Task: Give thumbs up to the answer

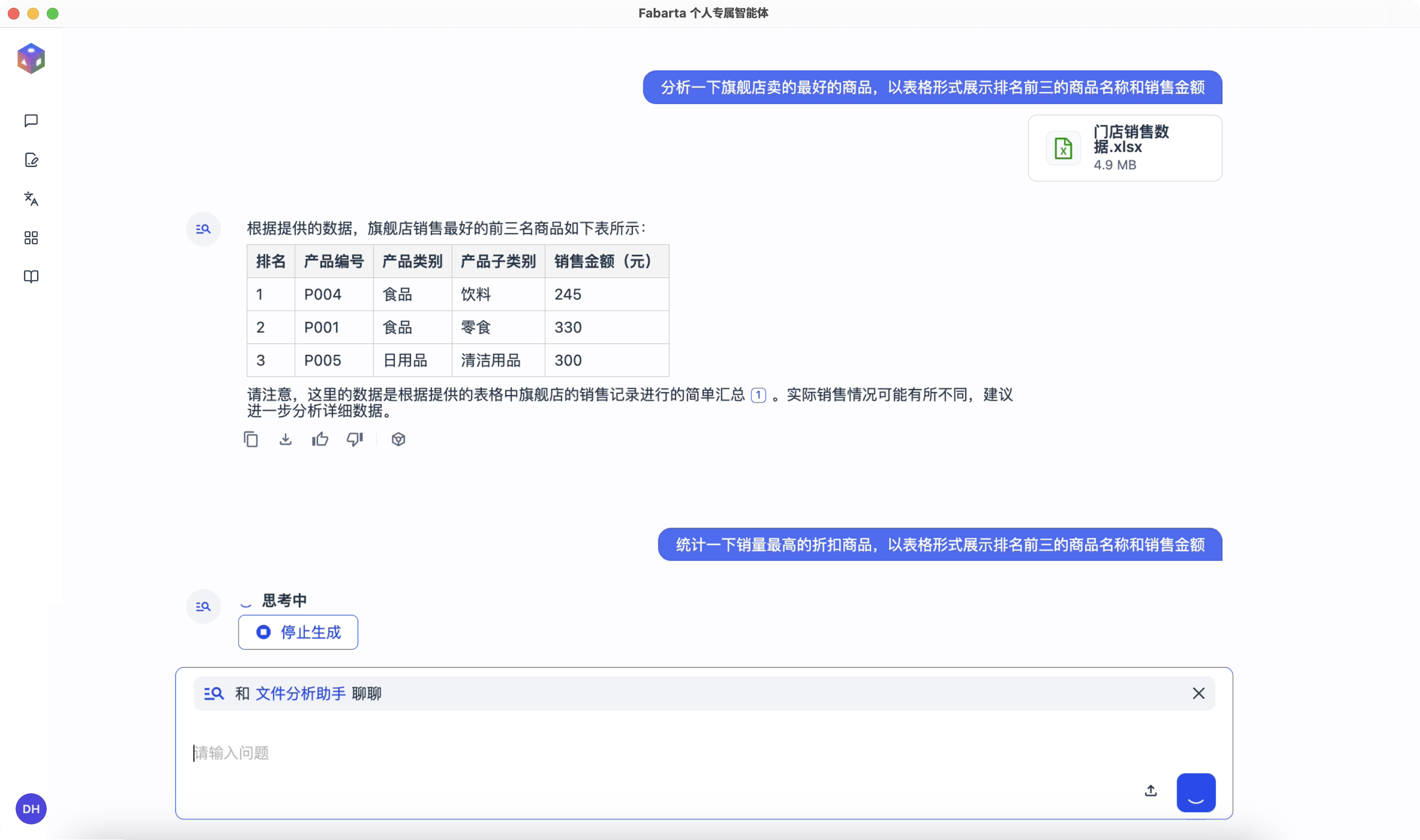Action: (x=320, y=439)
